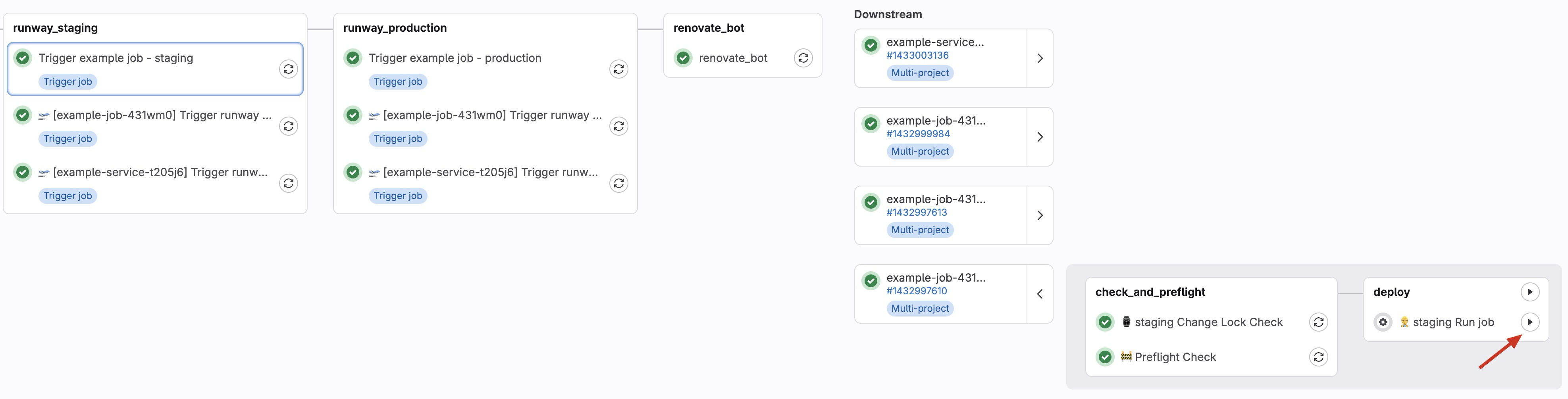Open pipeline link #1432997610
This screenshot has width=1568, height=399.
click(917, 291)
